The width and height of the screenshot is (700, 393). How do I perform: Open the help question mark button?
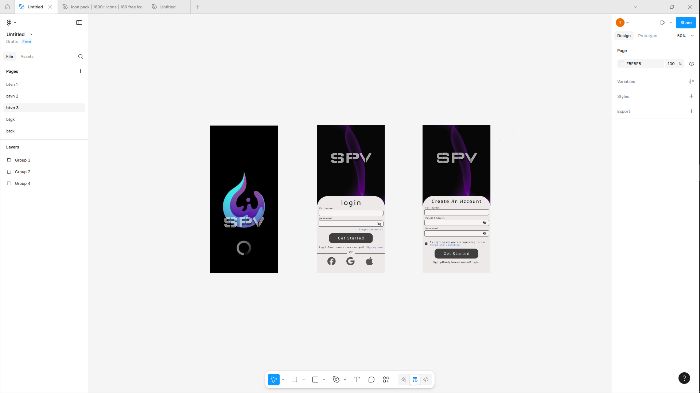point(684,378)
